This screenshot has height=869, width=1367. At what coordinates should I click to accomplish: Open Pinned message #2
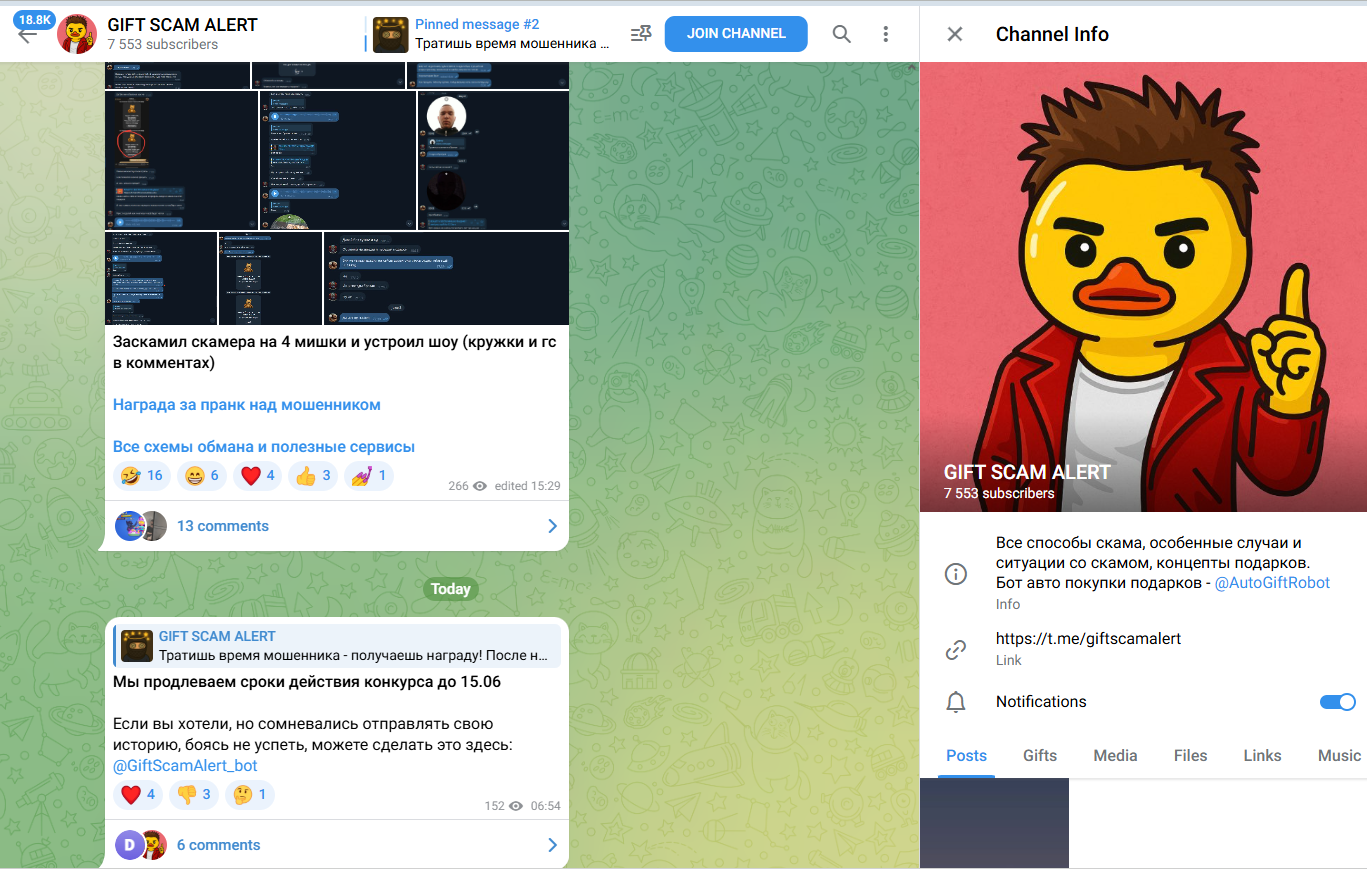pyautogui.click(x=491, y=34)
